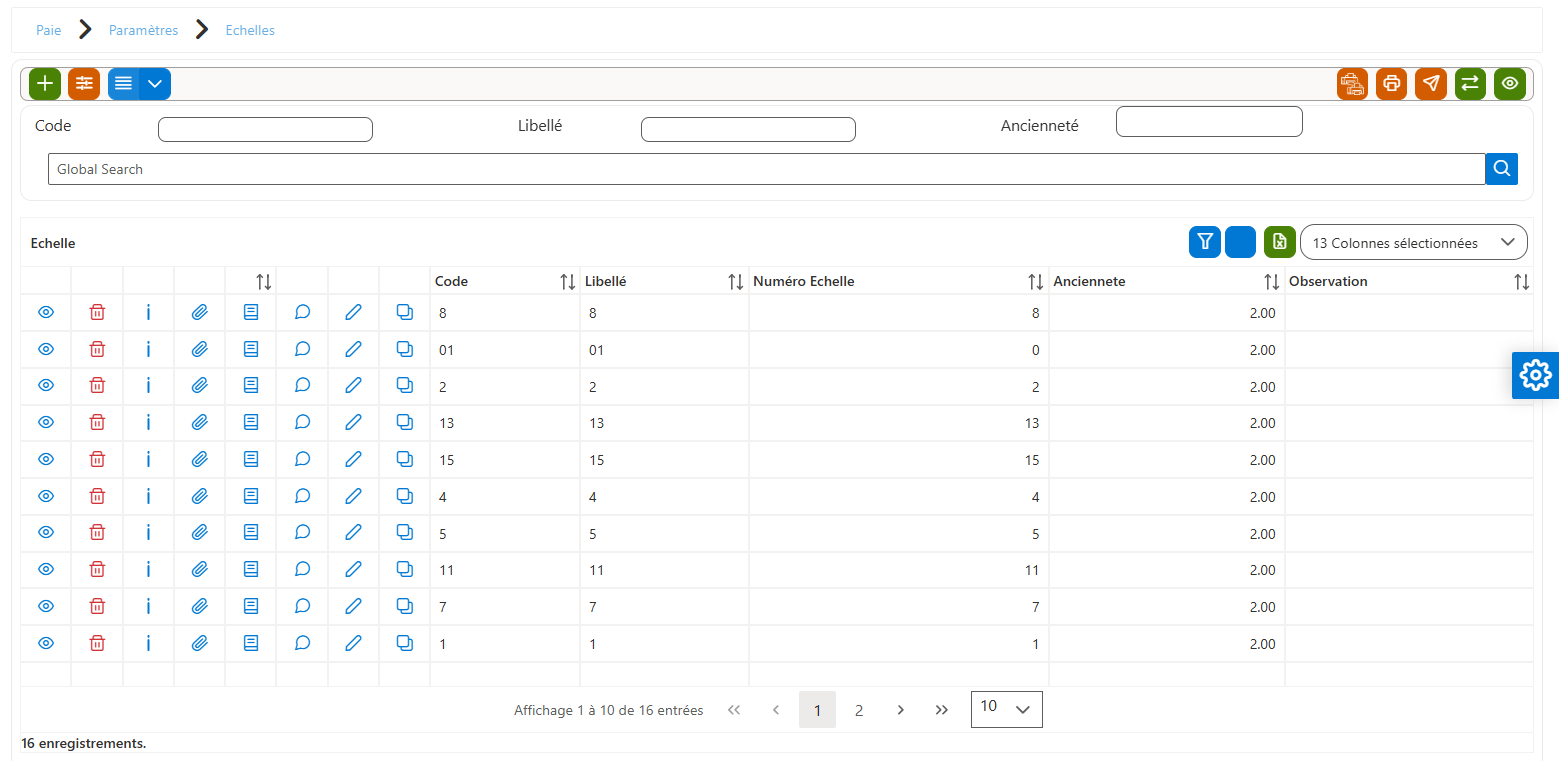
Task: Open Paramètres in the breadcrumb
Action: point(143,31)
